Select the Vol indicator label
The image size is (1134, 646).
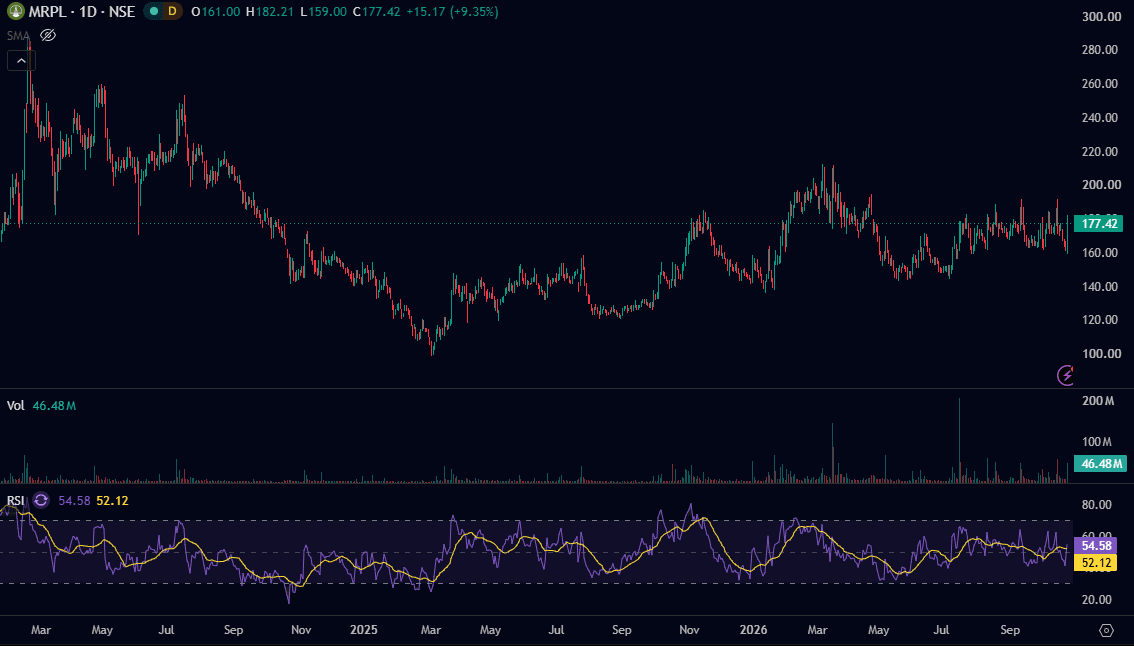click(16, 406)
